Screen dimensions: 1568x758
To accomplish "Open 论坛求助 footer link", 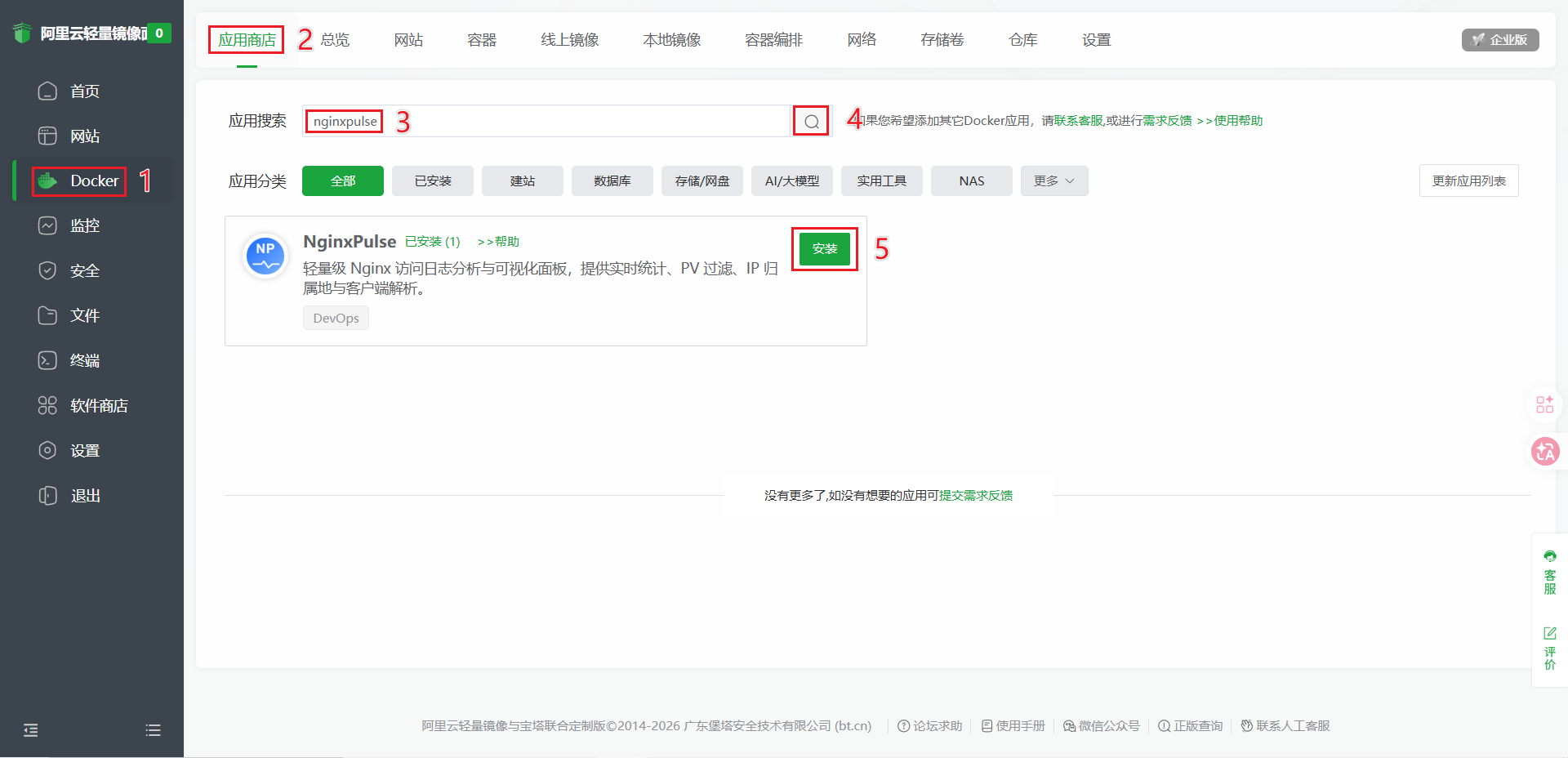I will point(930,726).
